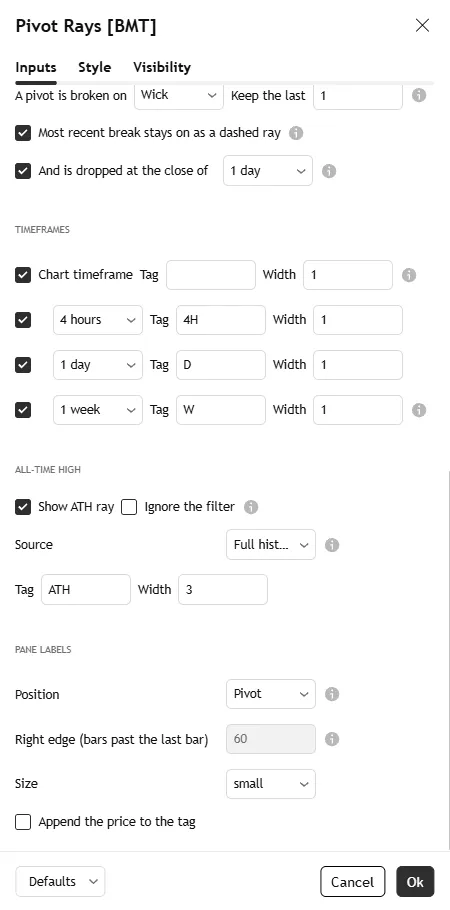Click info icon beside Right edge field
This screenshot has width=450, height=910.
(x=332, y=739)
